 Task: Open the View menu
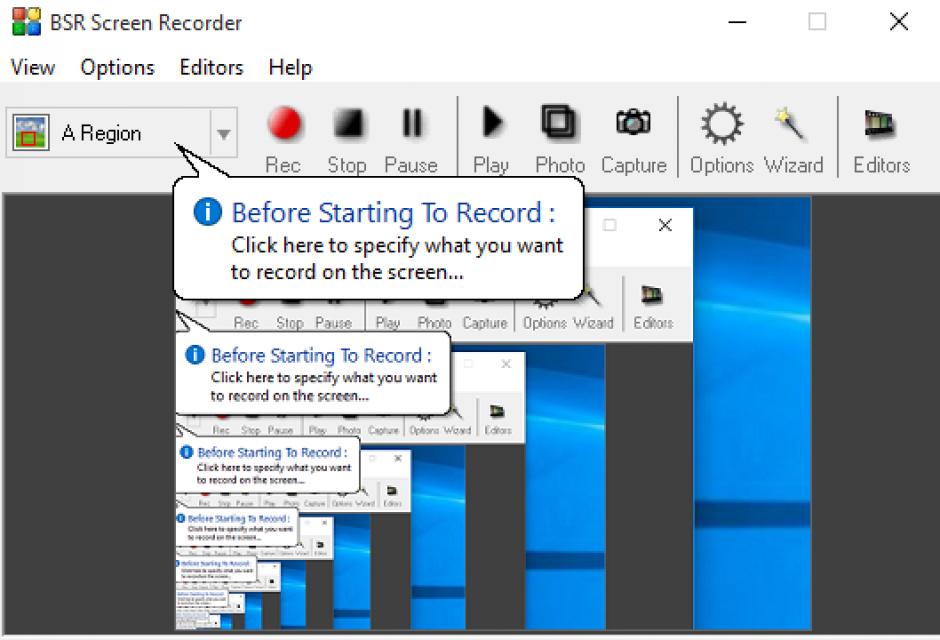pyautogui.click(x=33, y=67)
